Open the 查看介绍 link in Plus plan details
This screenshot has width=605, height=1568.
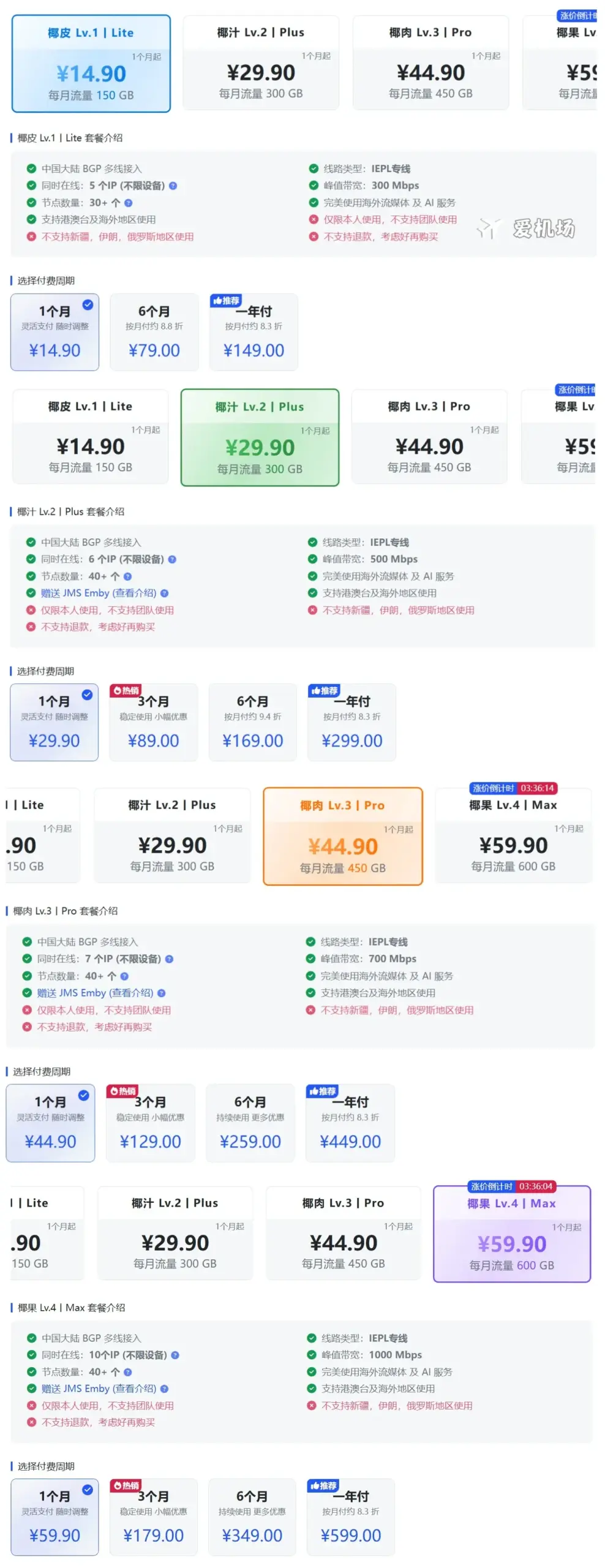pyautogui.click(x=135, y=592)
